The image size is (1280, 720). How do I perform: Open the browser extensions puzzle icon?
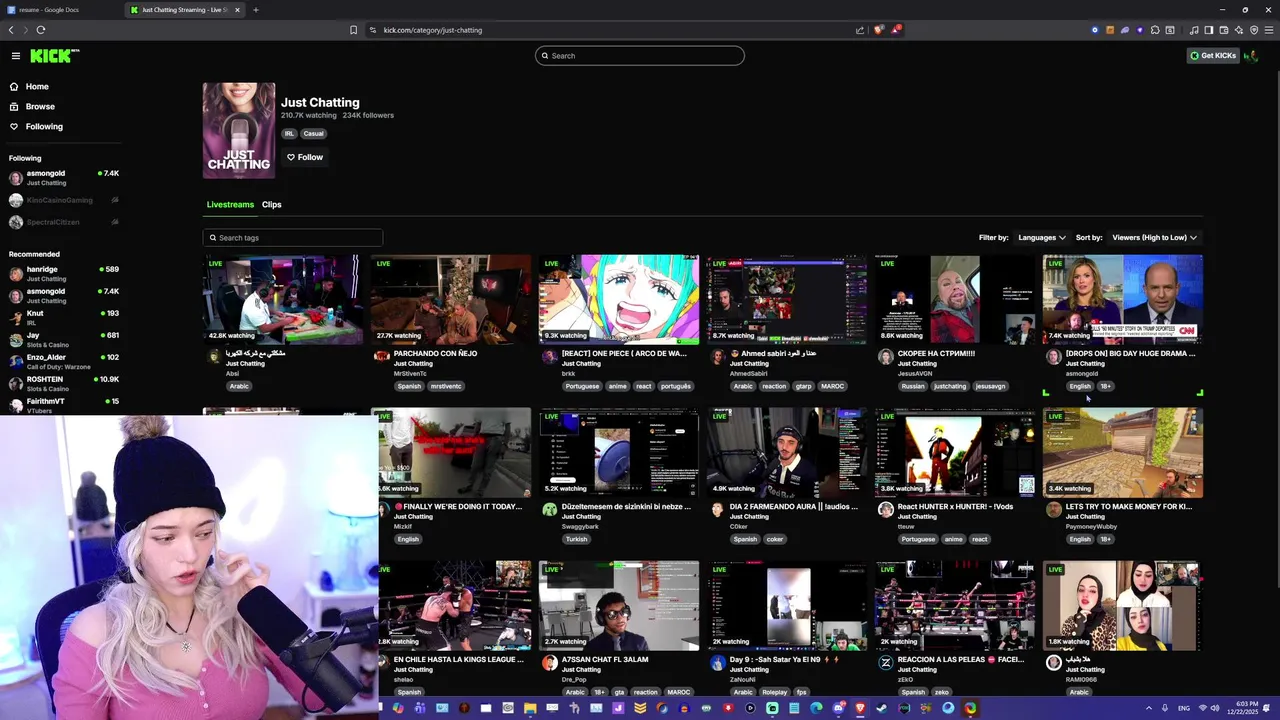(x=1155, y=30)
